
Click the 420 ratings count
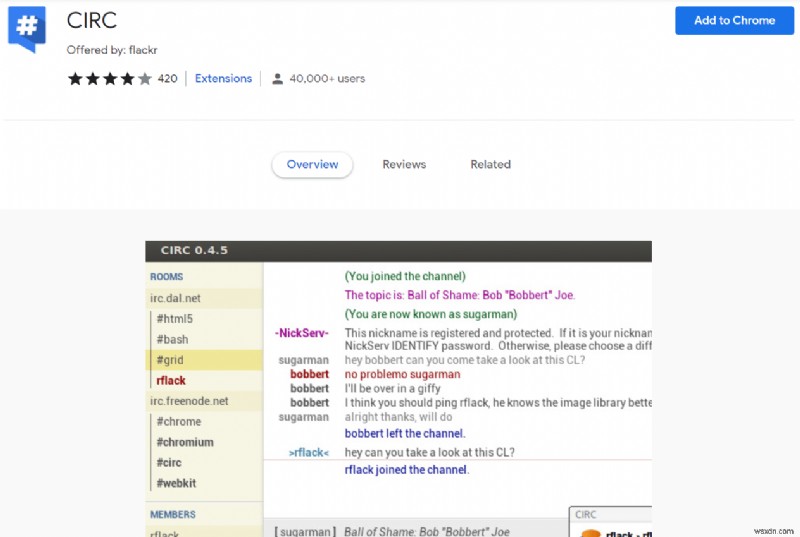[x=167, y=78]
